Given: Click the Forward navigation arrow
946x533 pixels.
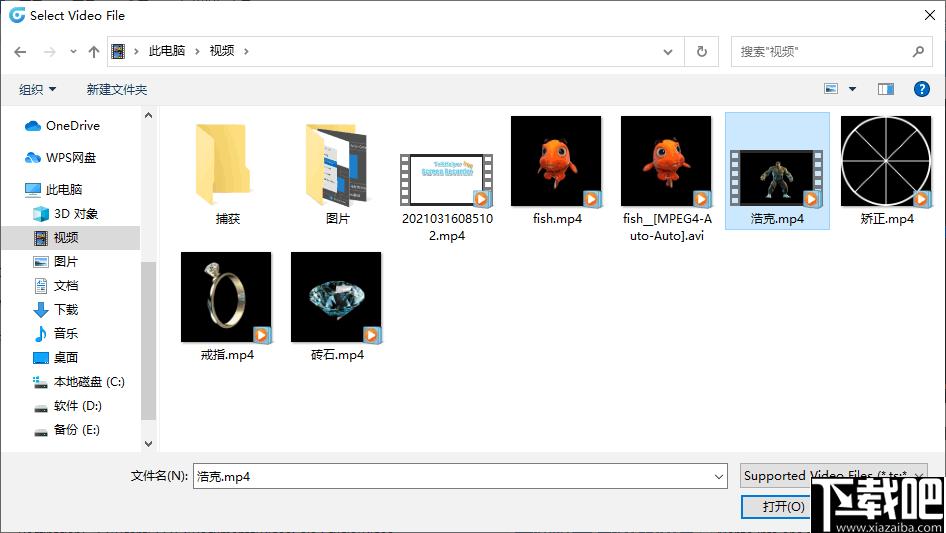Looking at the screenshot, I should click(x=49, y=52).
